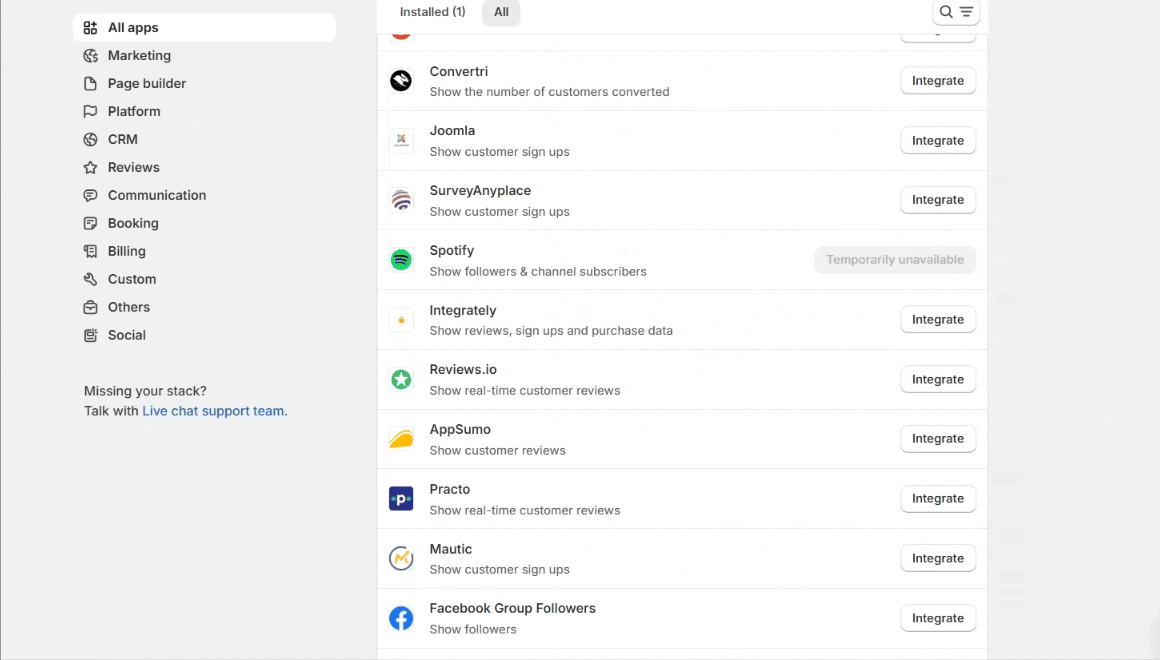
Task: Click the SurveyAnyplace app logo
Action: pyautogui.click(x=401, y=200)
